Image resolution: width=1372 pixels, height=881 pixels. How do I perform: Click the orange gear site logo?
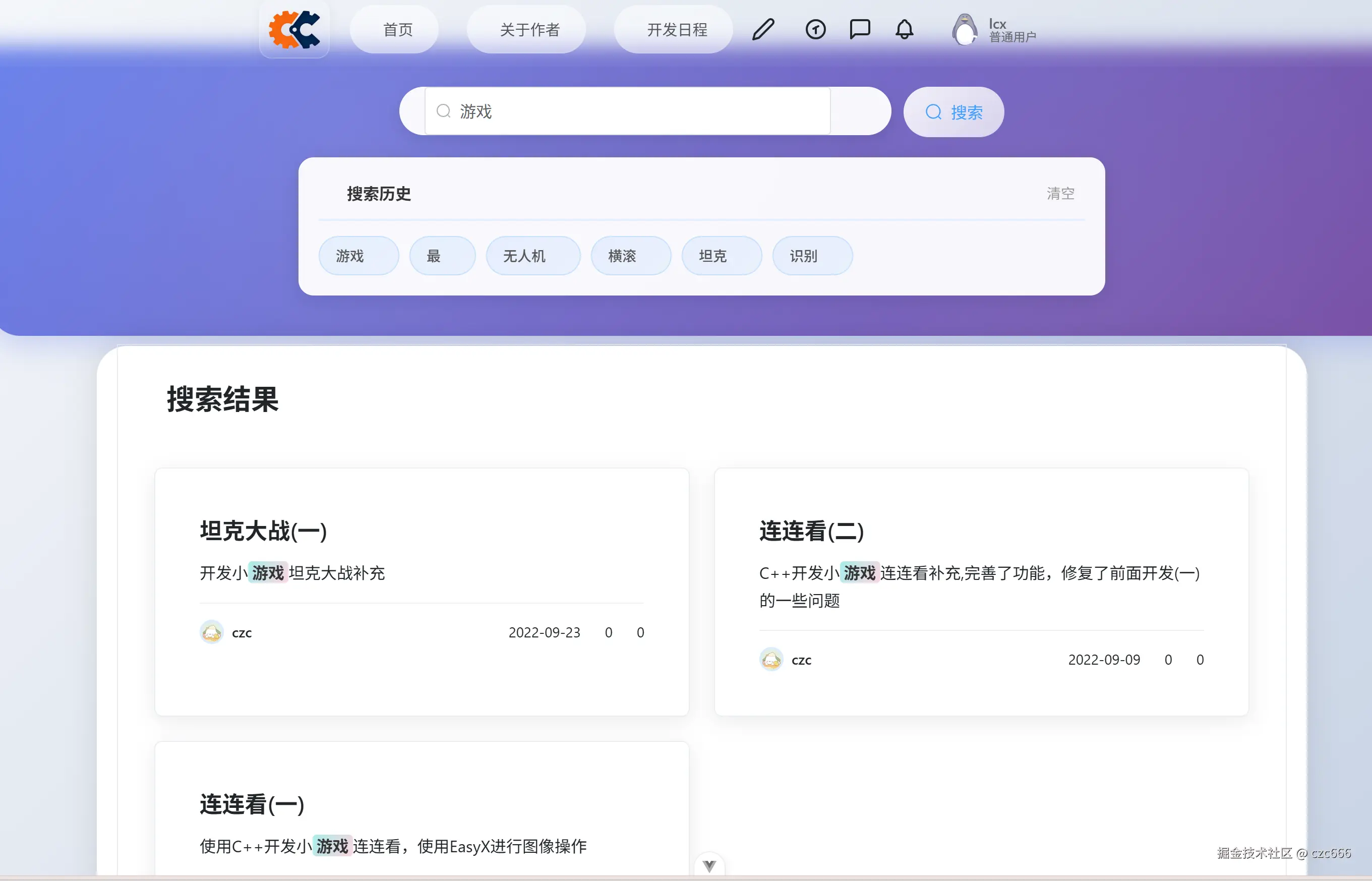coord(294,29)
